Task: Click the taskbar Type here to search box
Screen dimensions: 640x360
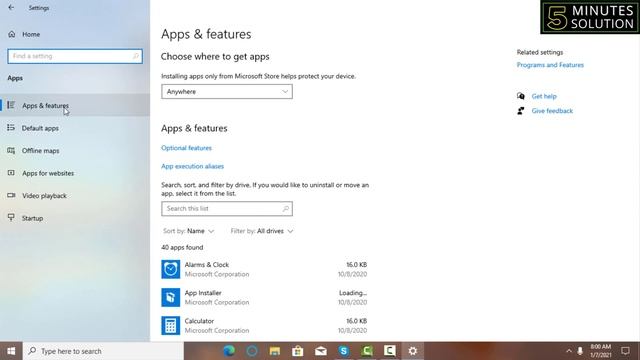Action: click(x=103, y=351)
